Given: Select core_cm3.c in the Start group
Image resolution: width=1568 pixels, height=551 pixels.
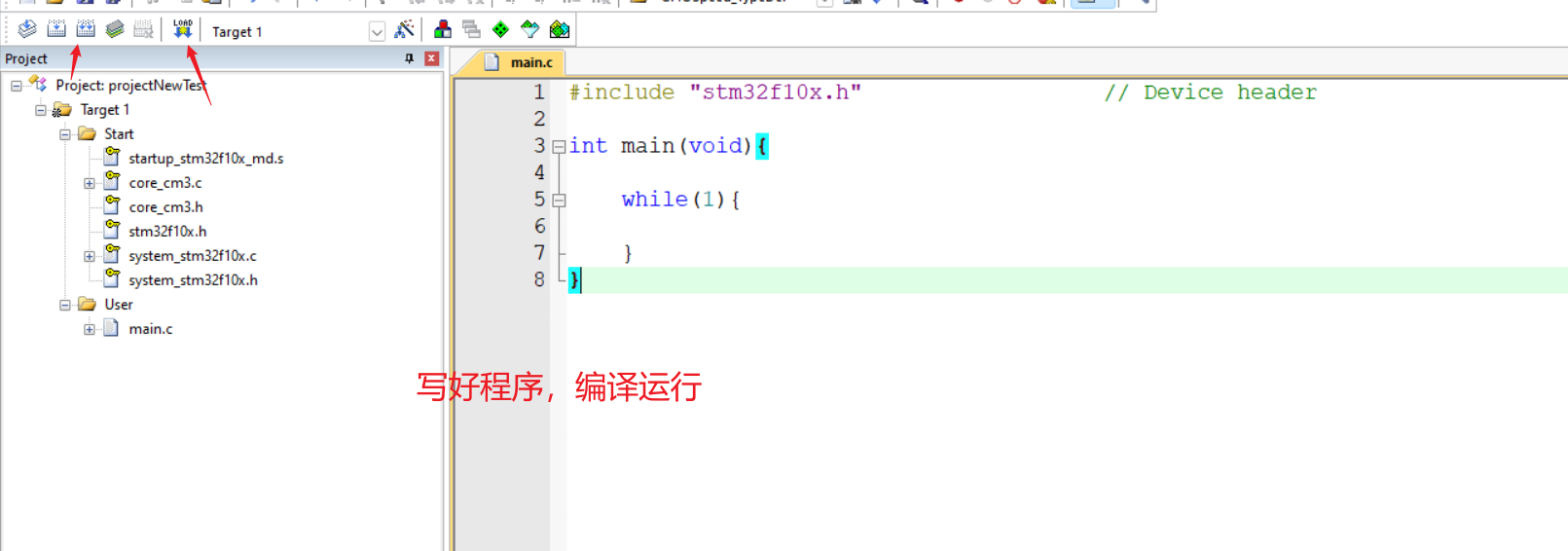Looking at the screenshot, I should (x=165, y=183).
